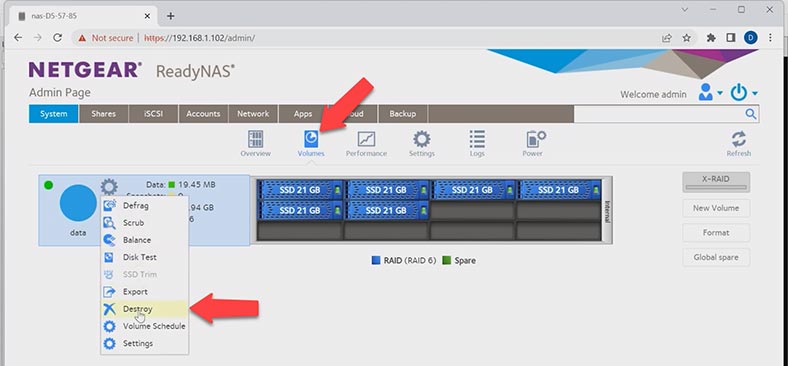Open the Chrome tab search chevron

tap(685, 10)
